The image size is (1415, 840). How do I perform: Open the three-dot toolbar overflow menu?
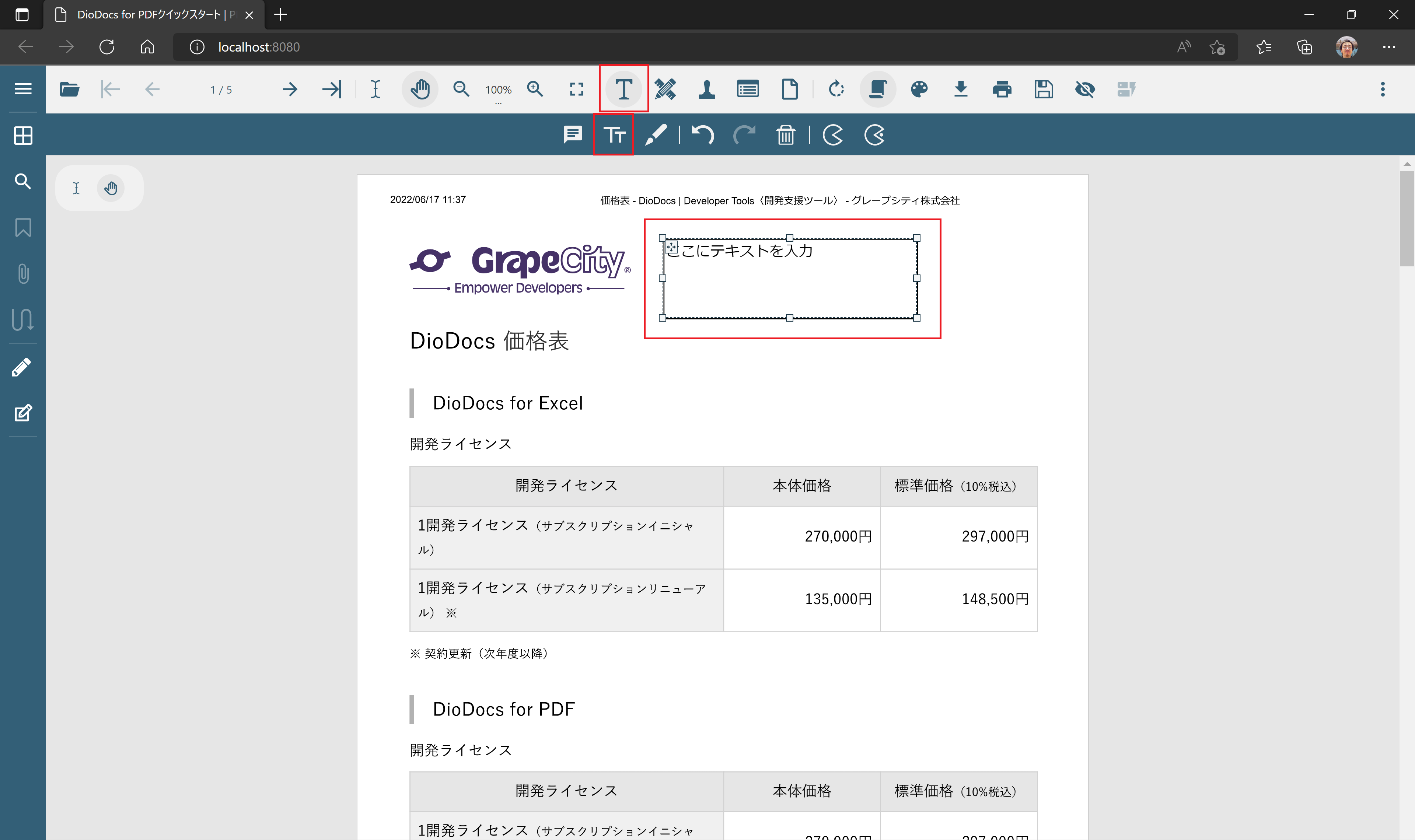click(1383, 90)
